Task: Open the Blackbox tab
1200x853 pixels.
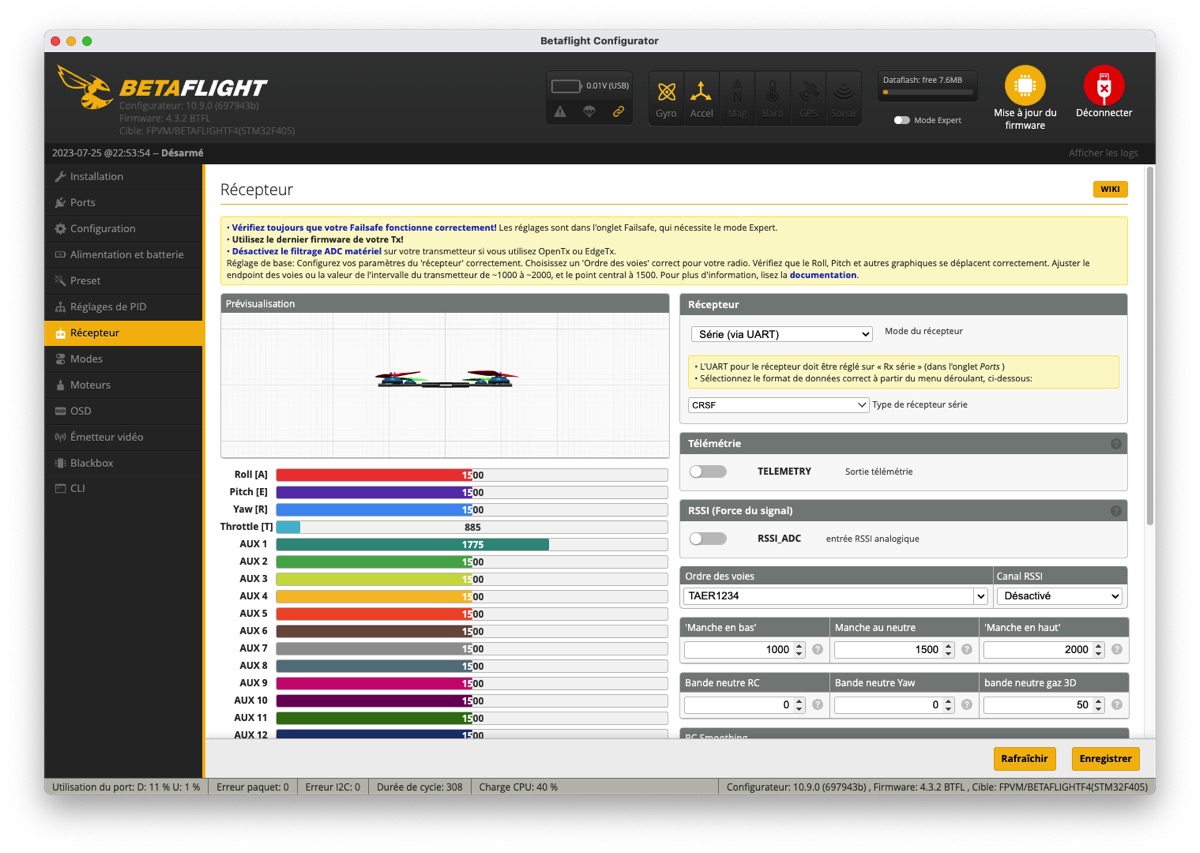Action: click(x=124, y=463)
